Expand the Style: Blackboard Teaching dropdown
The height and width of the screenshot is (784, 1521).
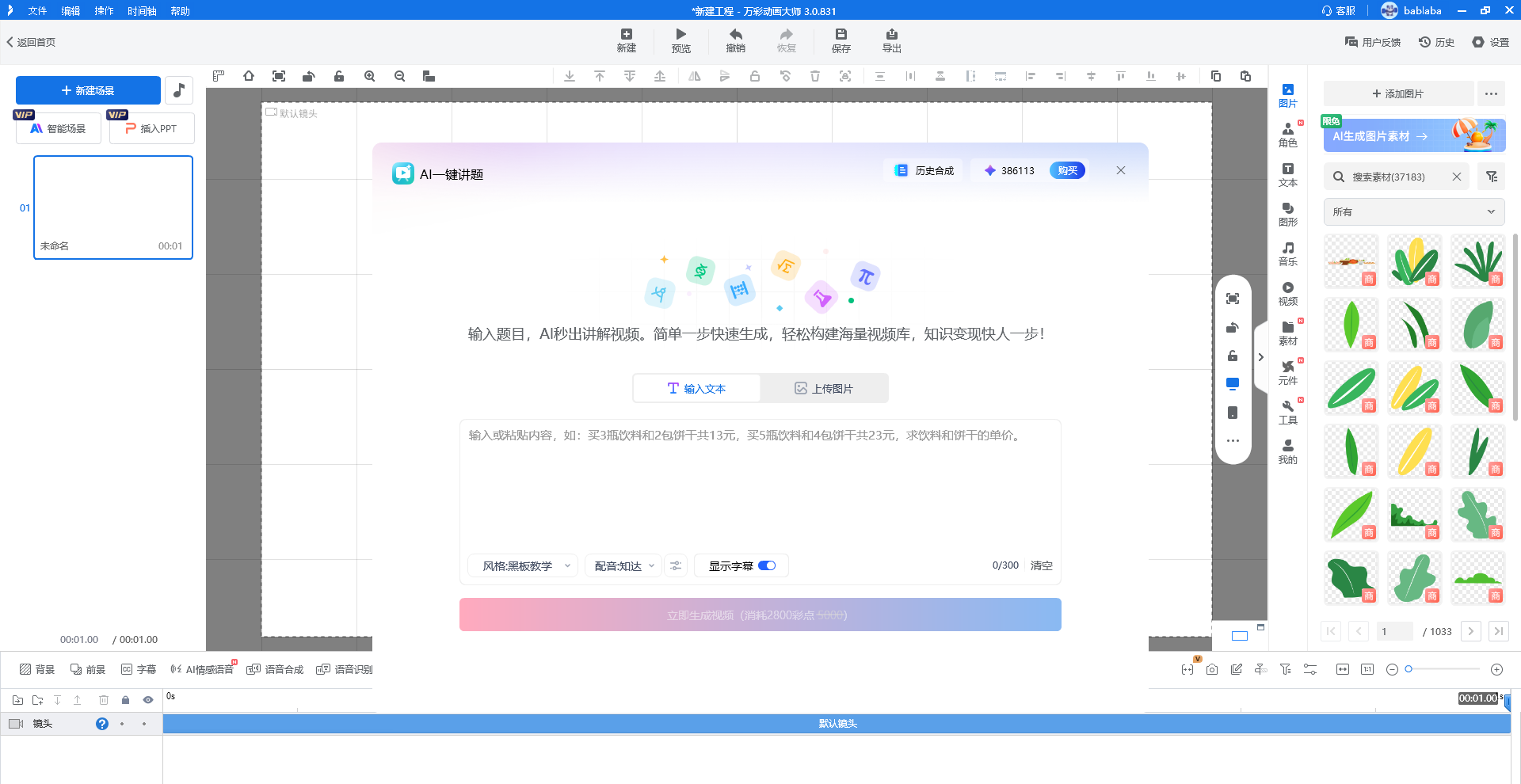point(526,565)
